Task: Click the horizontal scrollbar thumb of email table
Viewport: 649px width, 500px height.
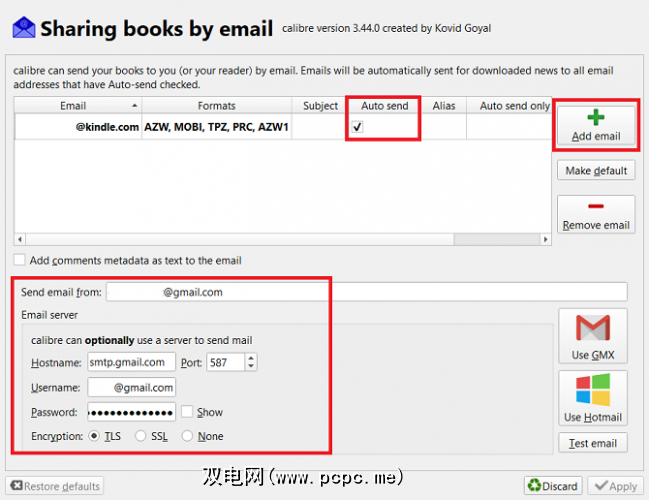Action: click(240, 239)
